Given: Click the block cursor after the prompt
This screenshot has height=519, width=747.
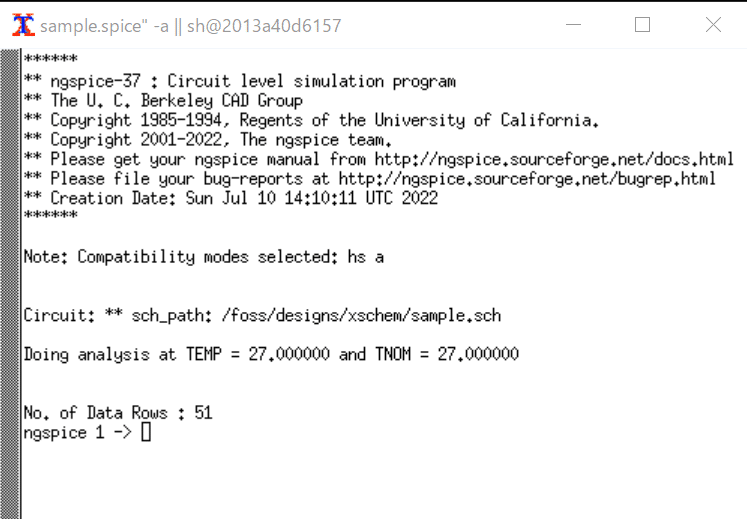Looking at the screenshot, I should coord(146,432).
